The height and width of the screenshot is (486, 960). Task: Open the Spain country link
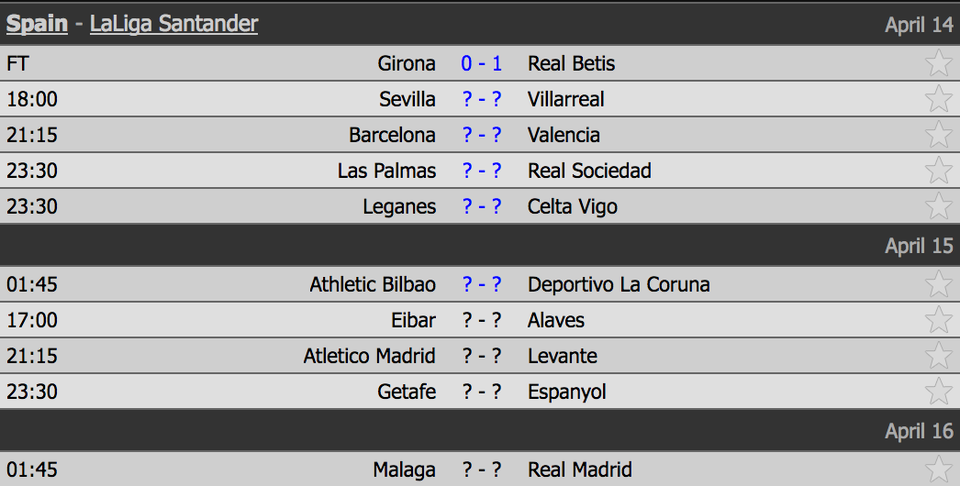click(x=37, y=24)
